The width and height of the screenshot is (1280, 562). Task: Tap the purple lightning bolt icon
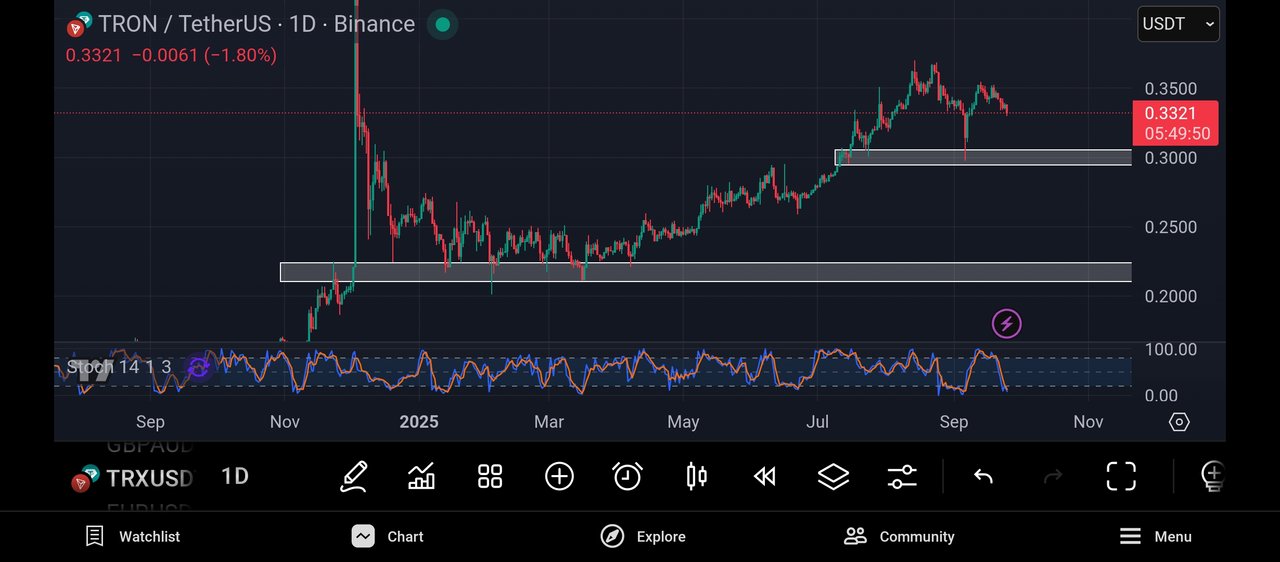coord(1006,324)
